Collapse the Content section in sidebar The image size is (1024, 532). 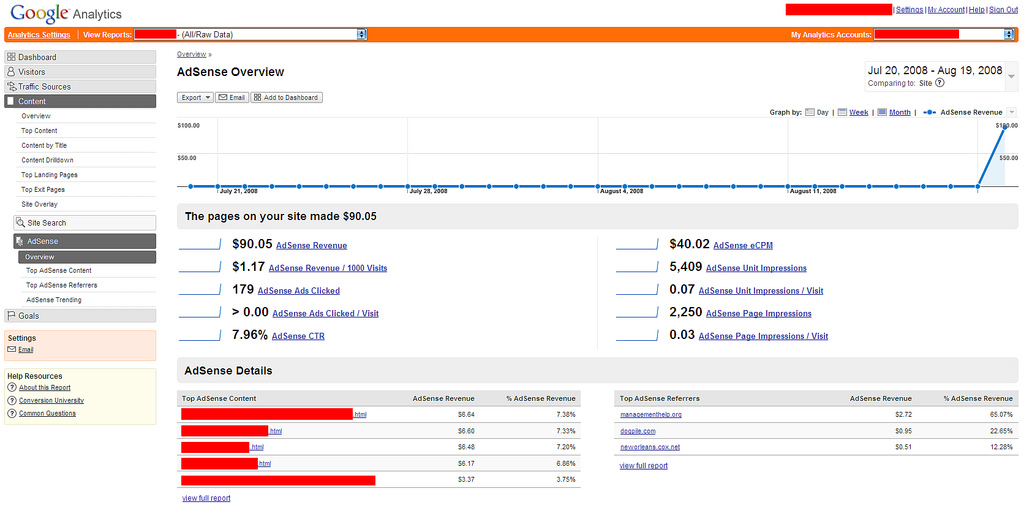[80, 101]
